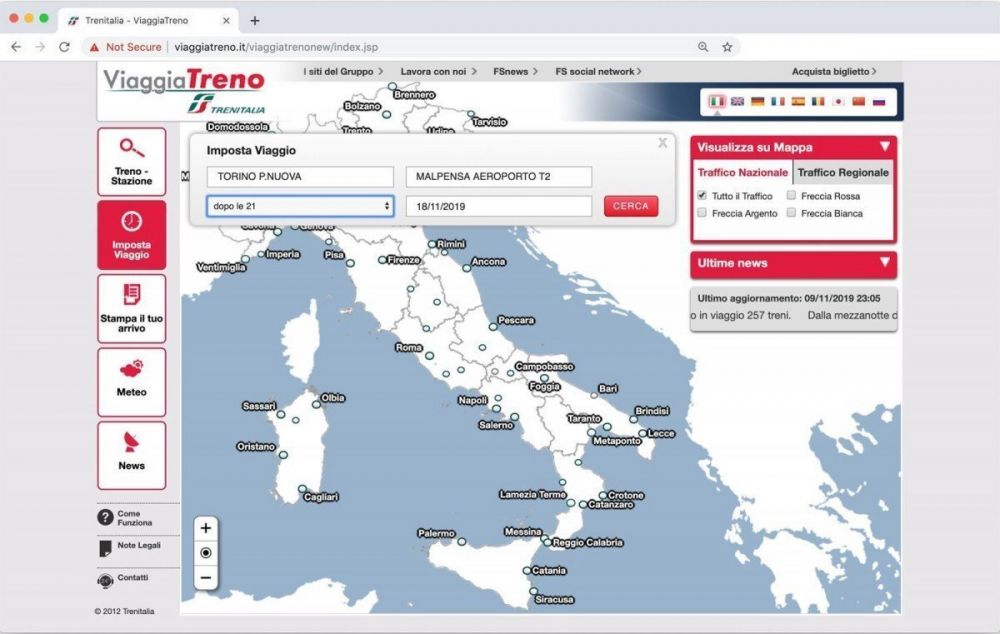The image size is (1000, 634).
Task: Check Freccia Argento traffic filter
Action: coord(703,212)
